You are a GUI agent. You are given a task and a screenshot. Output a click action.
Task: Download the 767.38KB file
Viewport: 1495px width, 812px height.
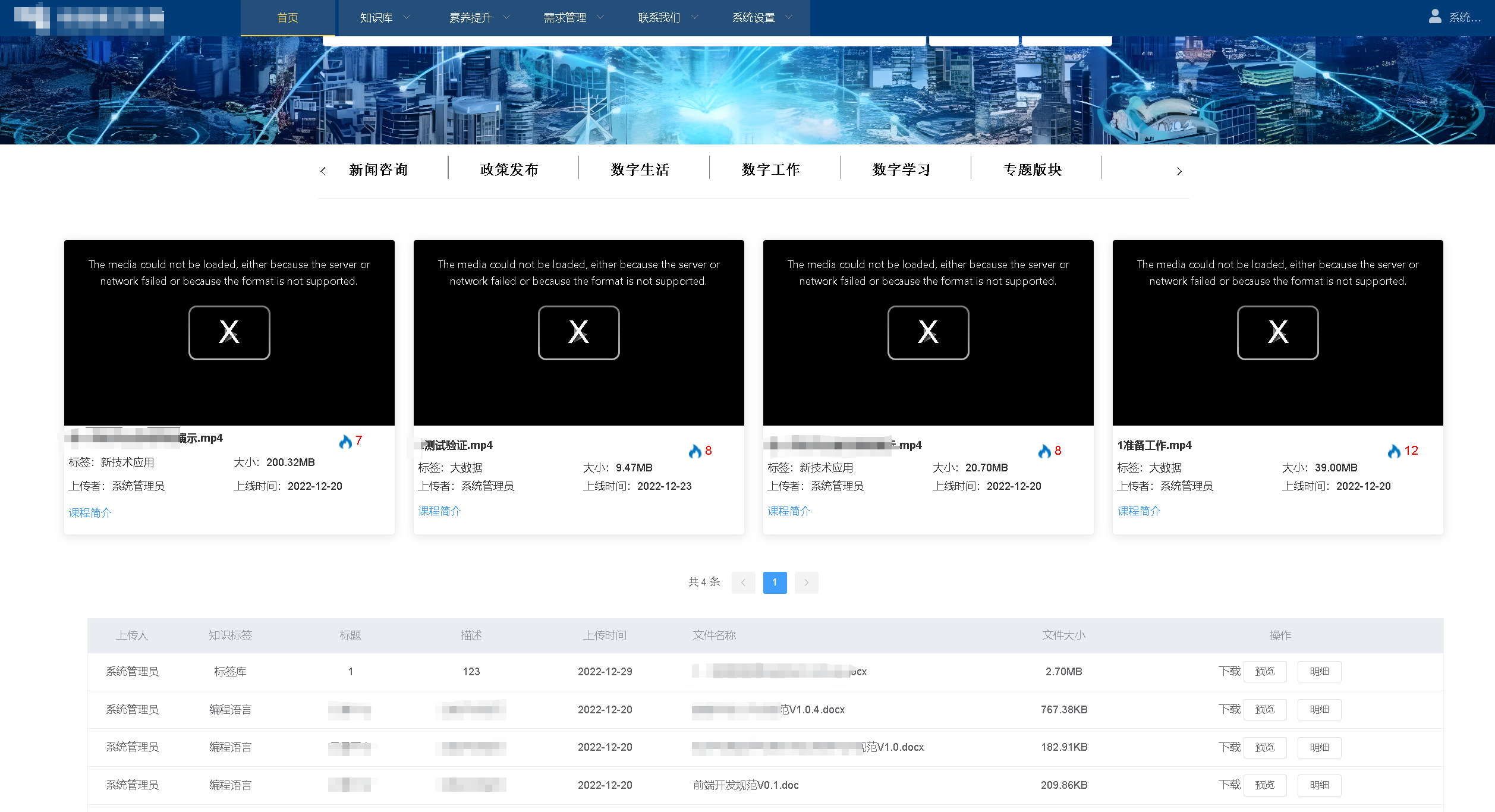pyautogui.click(x=1229, y=709)
